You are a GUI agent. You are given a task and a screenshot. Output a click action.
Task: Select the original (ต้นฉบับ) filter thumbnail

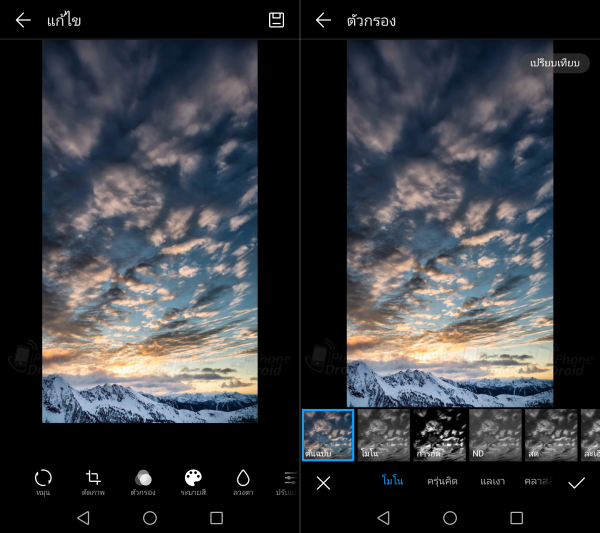[x=328, y=435]
